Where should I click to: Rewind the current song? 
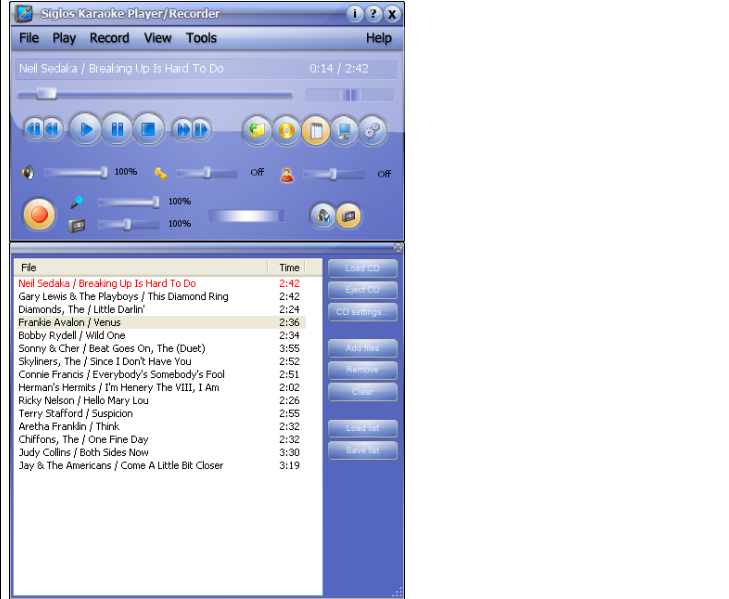(x=53, y=129)
